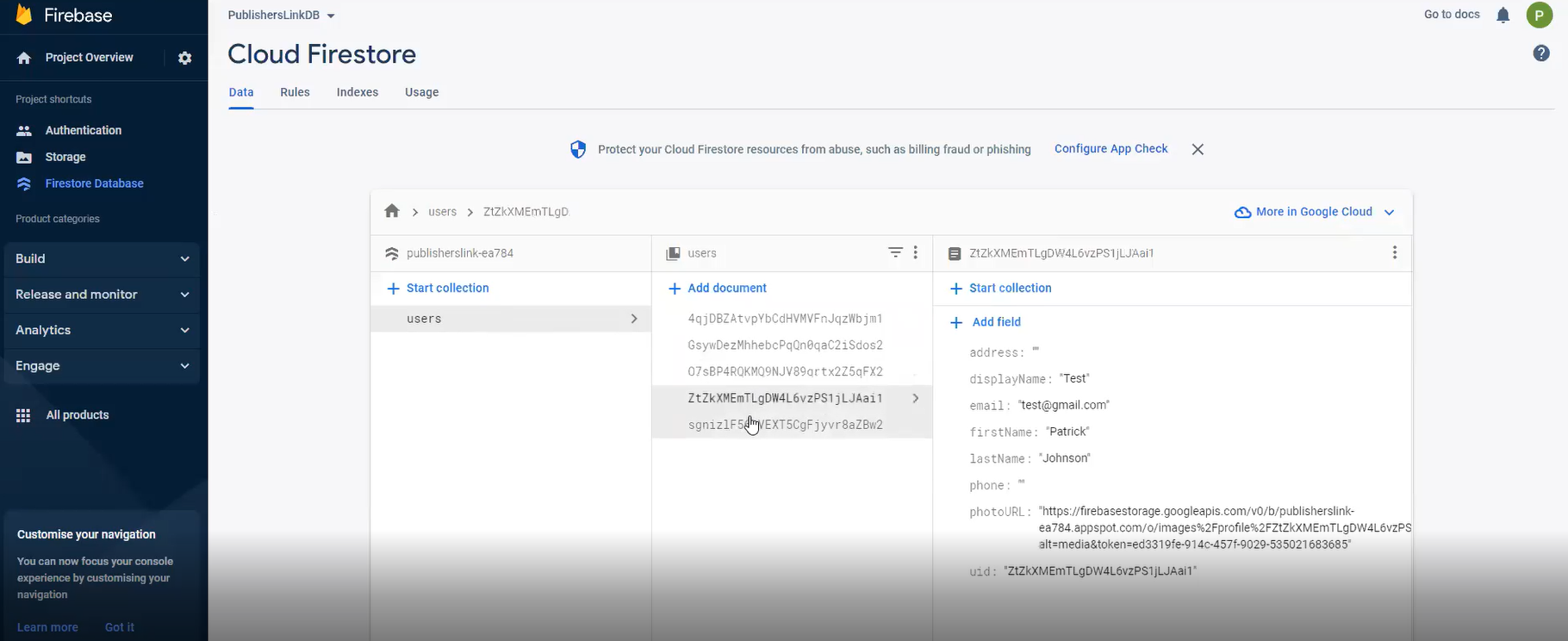Open users collection overflow menu
This screenshot has height=641, width=1568.
click(916, 252)
